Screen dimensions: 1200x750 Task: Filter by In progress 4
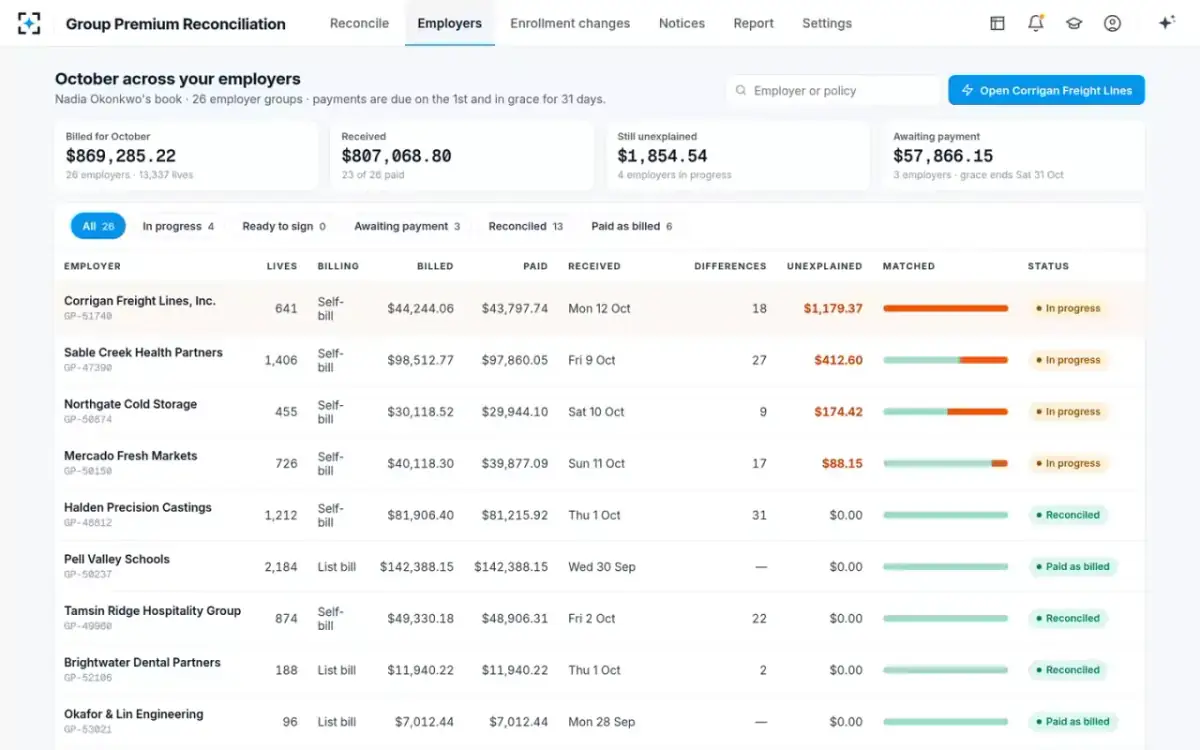[178, 226]
